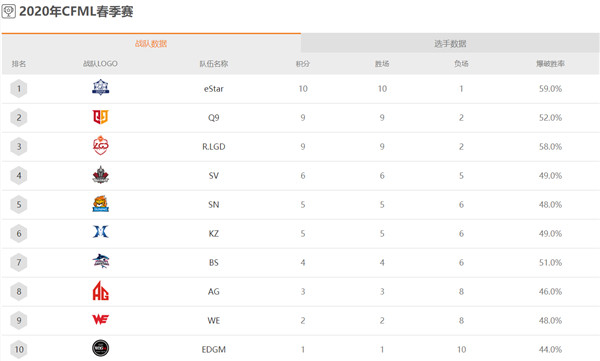Click the SN tiger logo

pos(101,204)
